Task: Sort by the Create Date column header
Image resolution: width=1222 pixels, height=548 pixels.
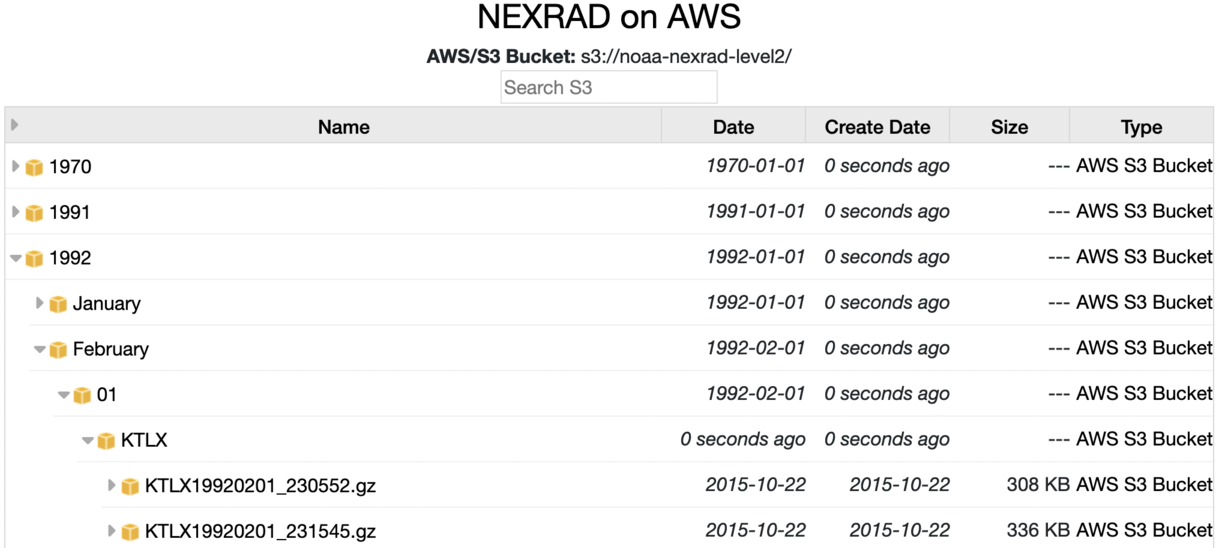Action: tap(877, 127)
